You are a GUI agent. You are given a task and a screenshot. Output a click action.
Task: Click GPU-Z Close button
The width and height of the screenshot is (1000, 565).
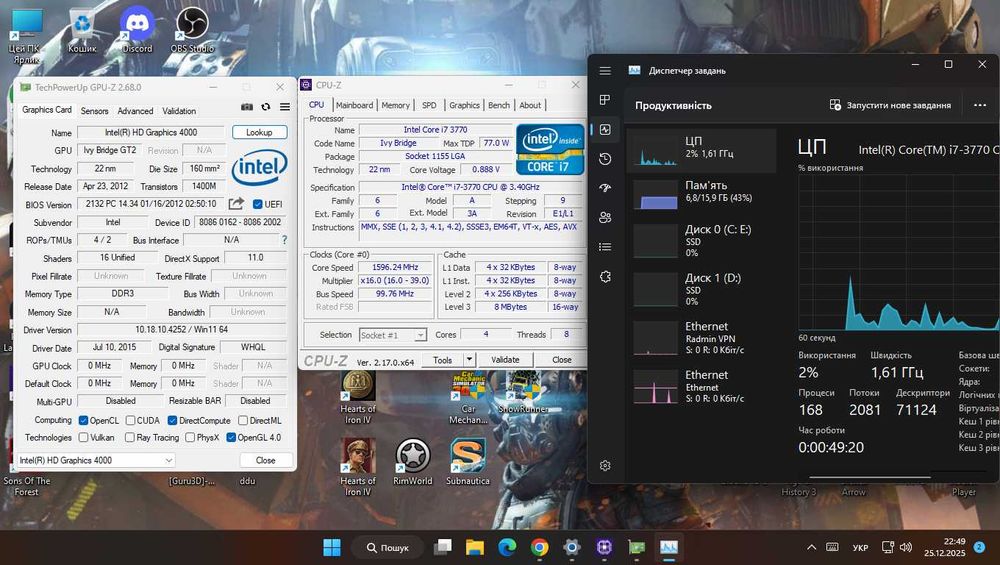pyautogui.click(x=265, y=460)
